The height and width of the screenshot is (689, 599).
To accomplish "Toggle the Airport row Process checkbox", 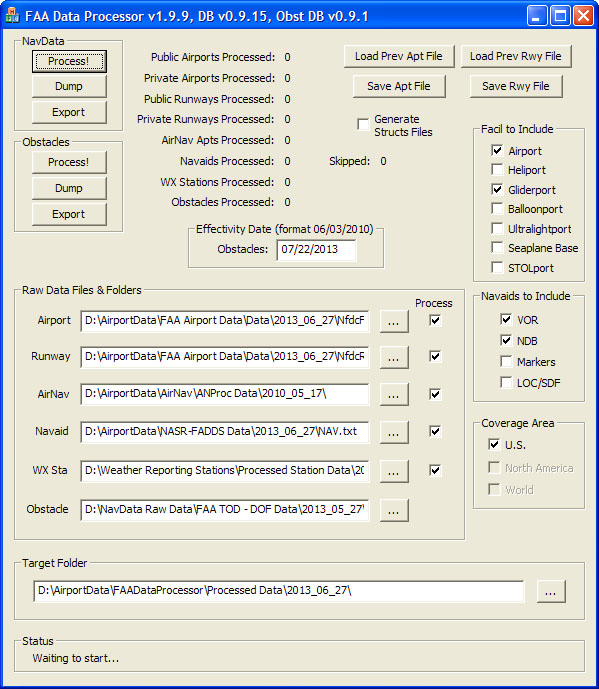I will [435, 320].
